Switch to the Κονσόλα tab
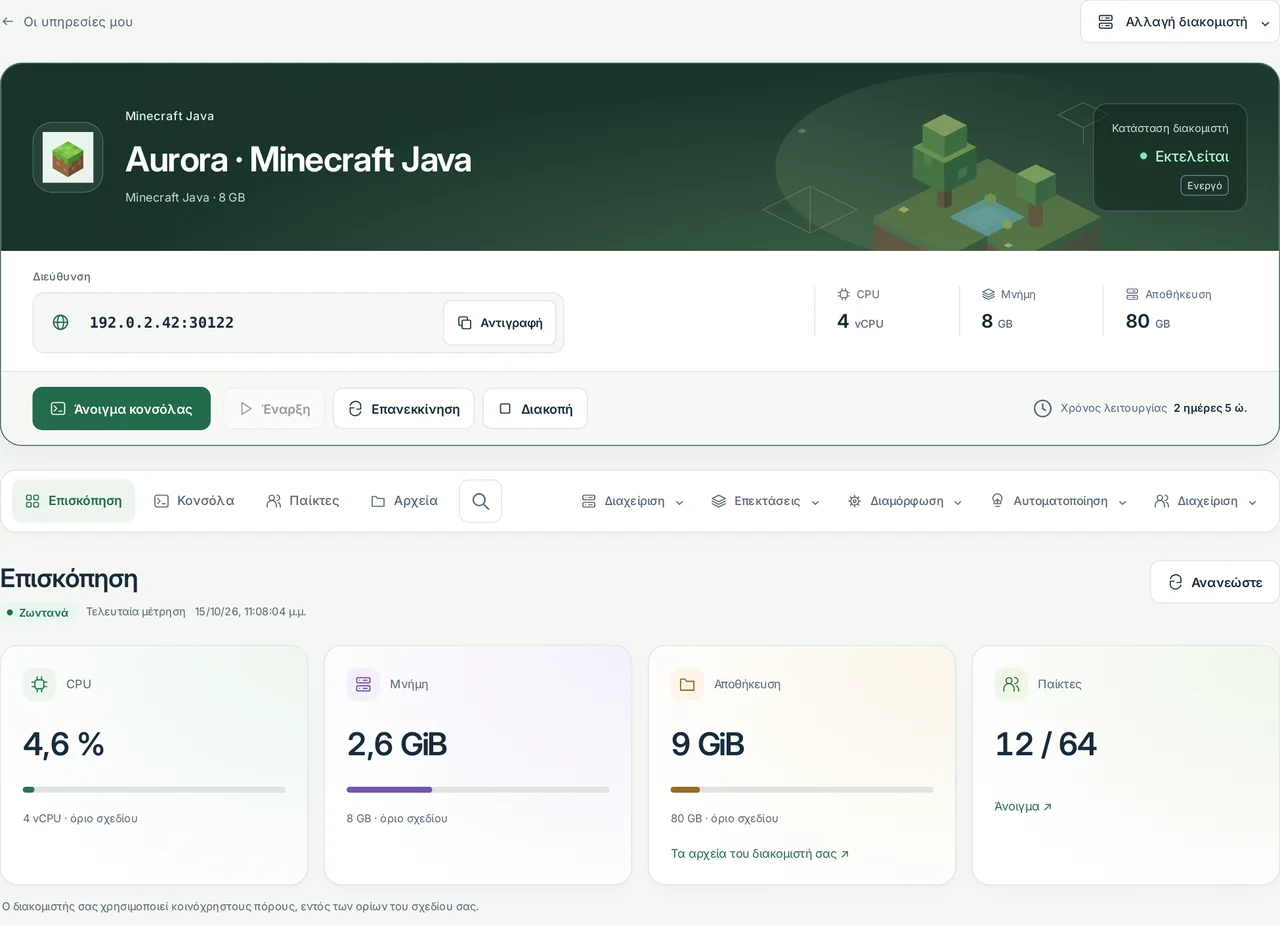This screenshot has width=1280, height=926. 194,501
